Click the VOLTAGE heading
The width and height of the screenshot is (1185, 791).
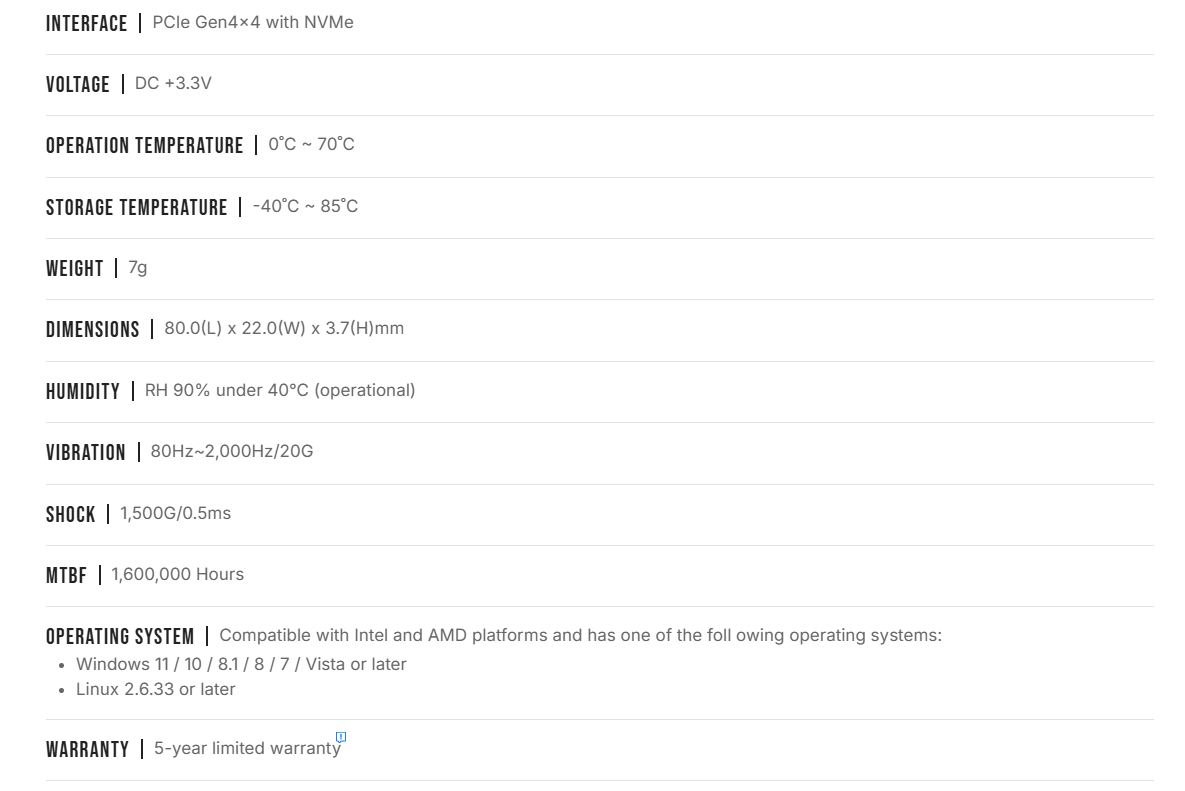pos(78,84)
